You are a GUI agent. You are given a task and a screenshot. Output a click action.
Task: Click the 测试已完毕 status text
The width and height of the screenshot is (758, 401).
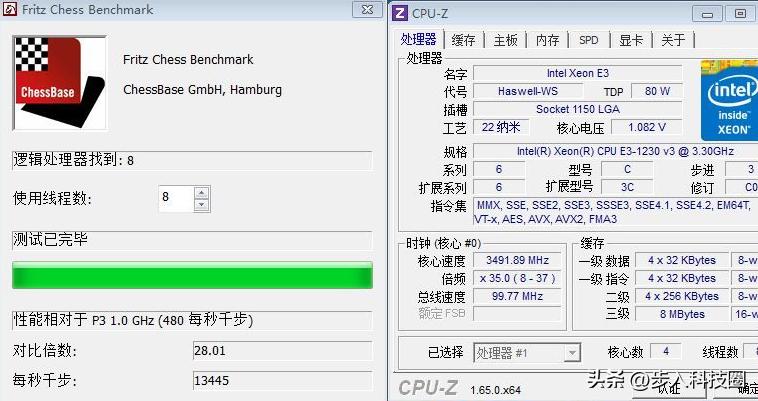(x=50, y=240)
